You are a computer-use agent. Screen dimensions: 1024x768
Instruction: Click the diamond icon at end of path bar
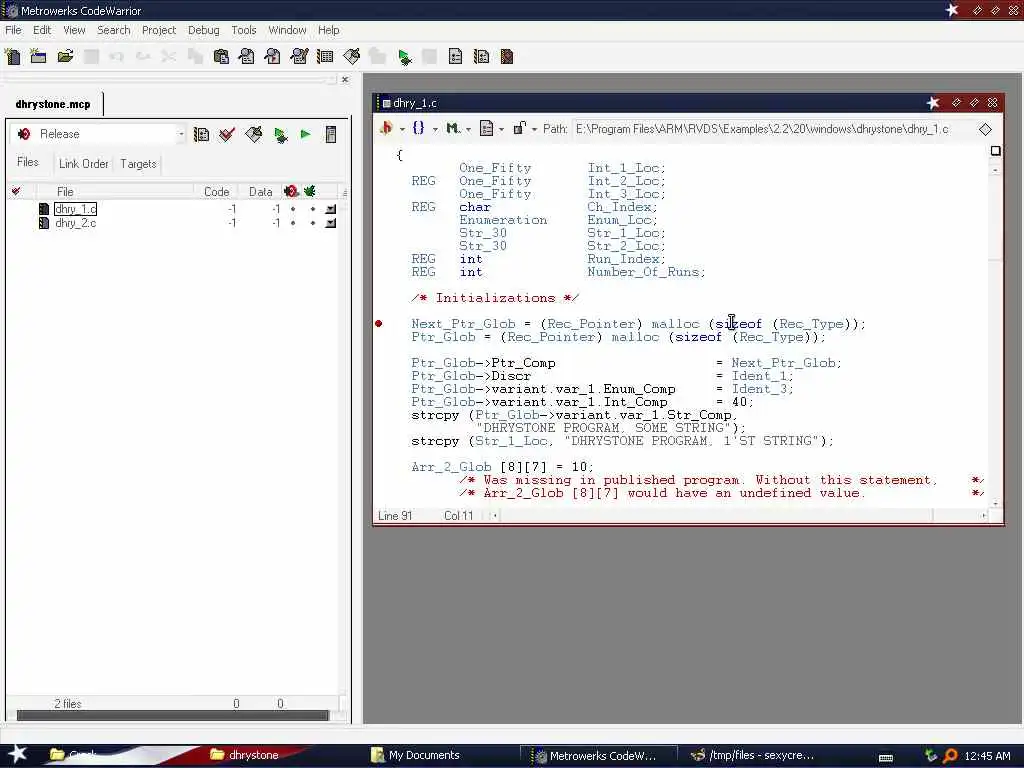[x=985, y=129]
